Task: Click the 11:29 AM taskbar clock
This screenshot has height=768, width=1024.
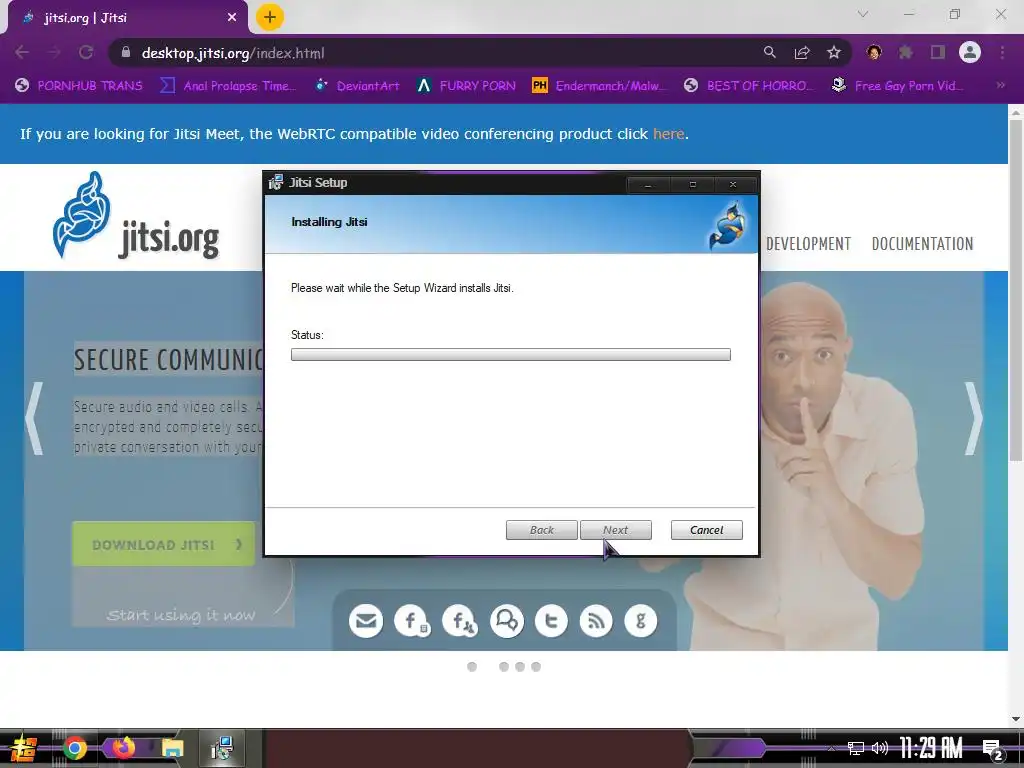Action: [931, 748]
